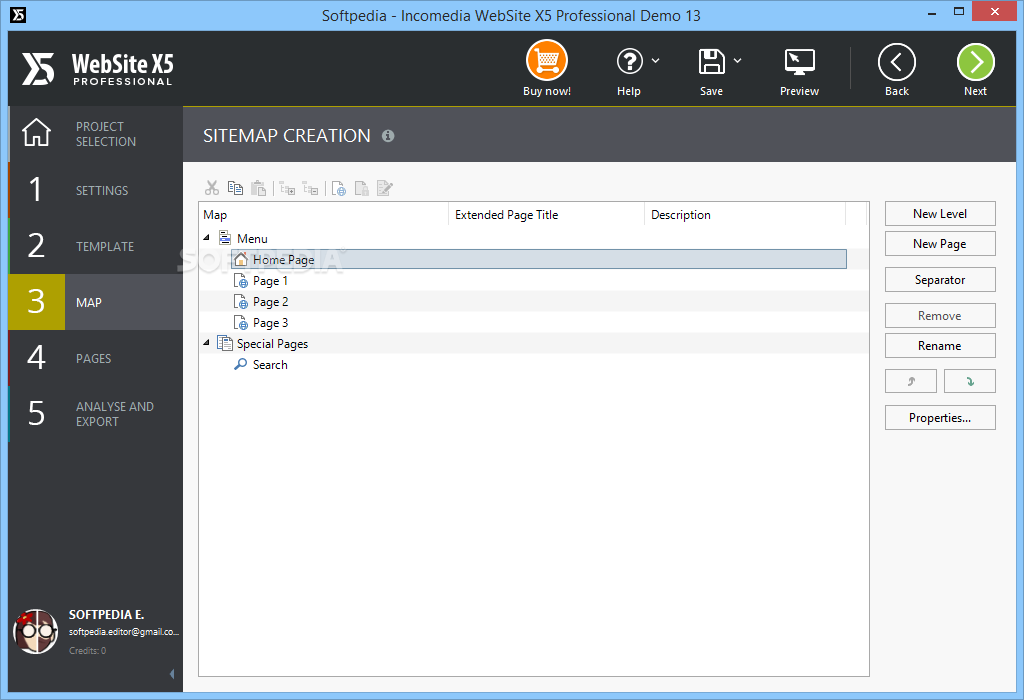Collapse the Special Pages tree node
The height and width of the screenshot is (700, 1024).
(206, 342)
